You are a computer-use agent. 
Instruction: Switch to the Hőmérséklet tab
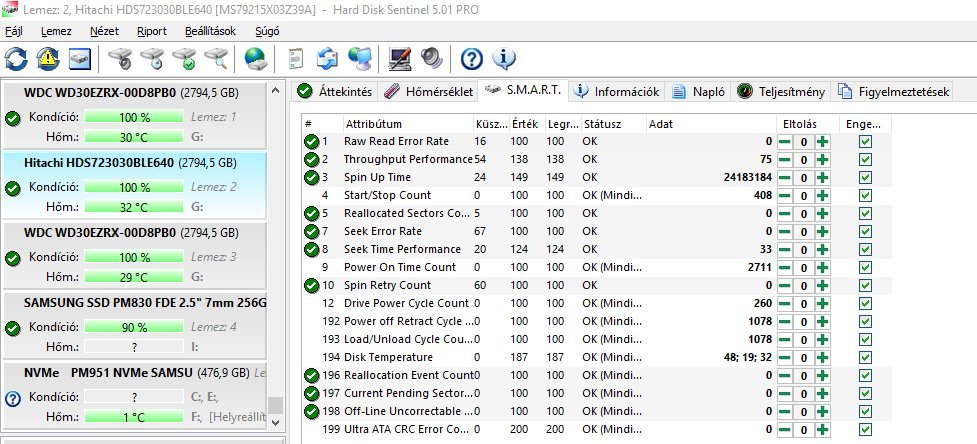coord(427,92)
